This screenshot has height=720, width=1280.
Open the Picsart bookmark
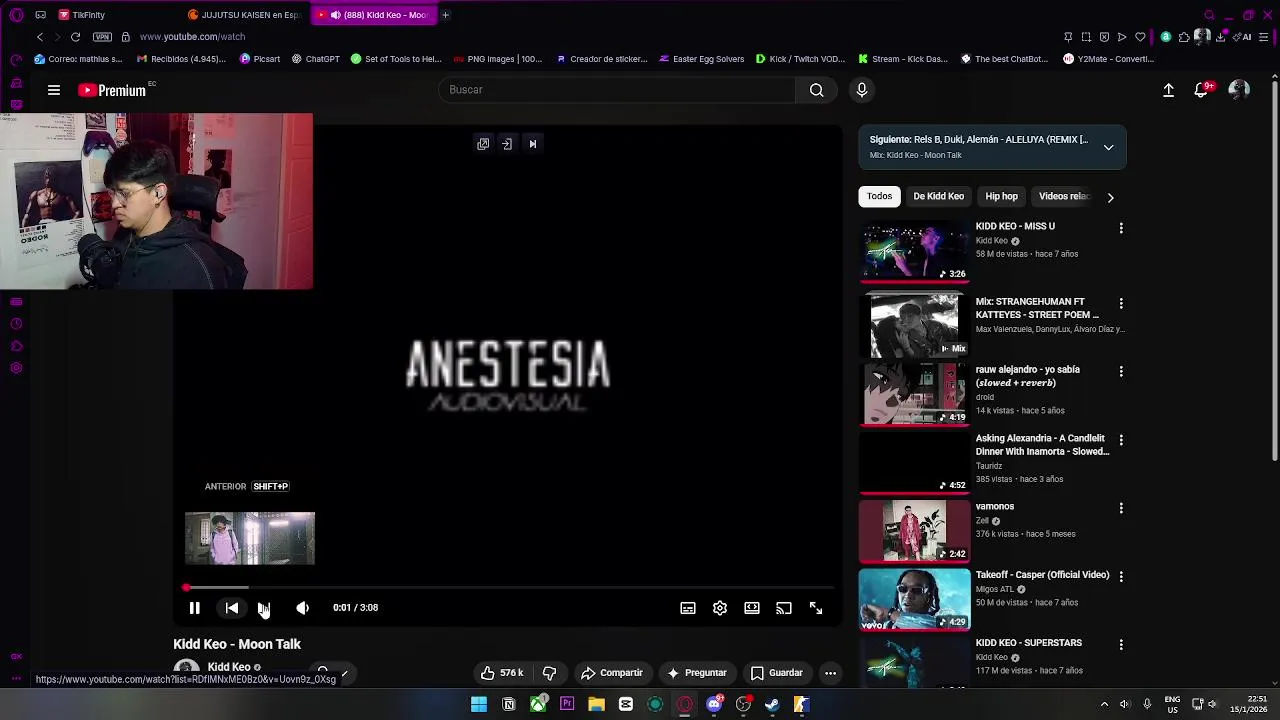pyautogui.click(x=260, y=59)
